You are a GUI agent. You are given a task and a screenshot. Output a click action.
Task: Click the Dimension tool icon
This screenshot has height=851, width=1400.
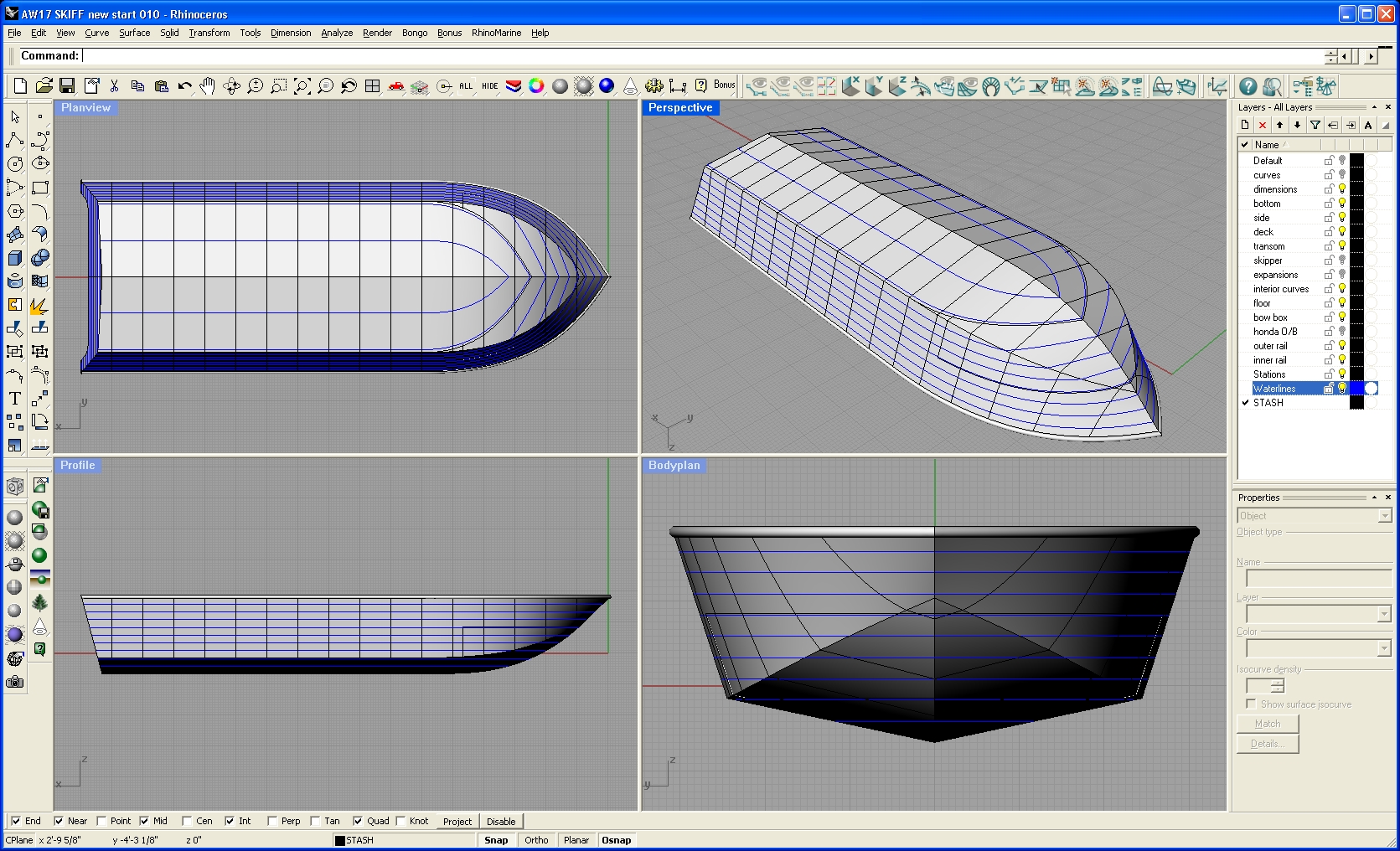[x=677, y=86]
